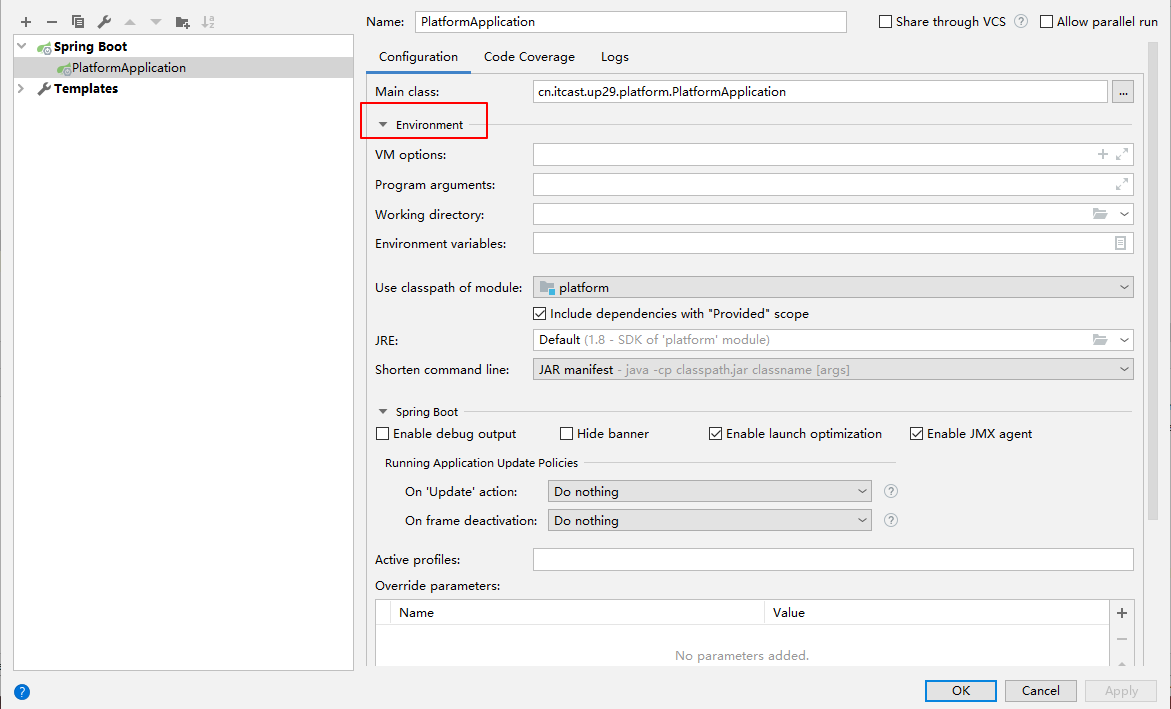The image size is (1171, 709).
Task: Open dialog help question mark icon
Action: (x=22, y=692)
